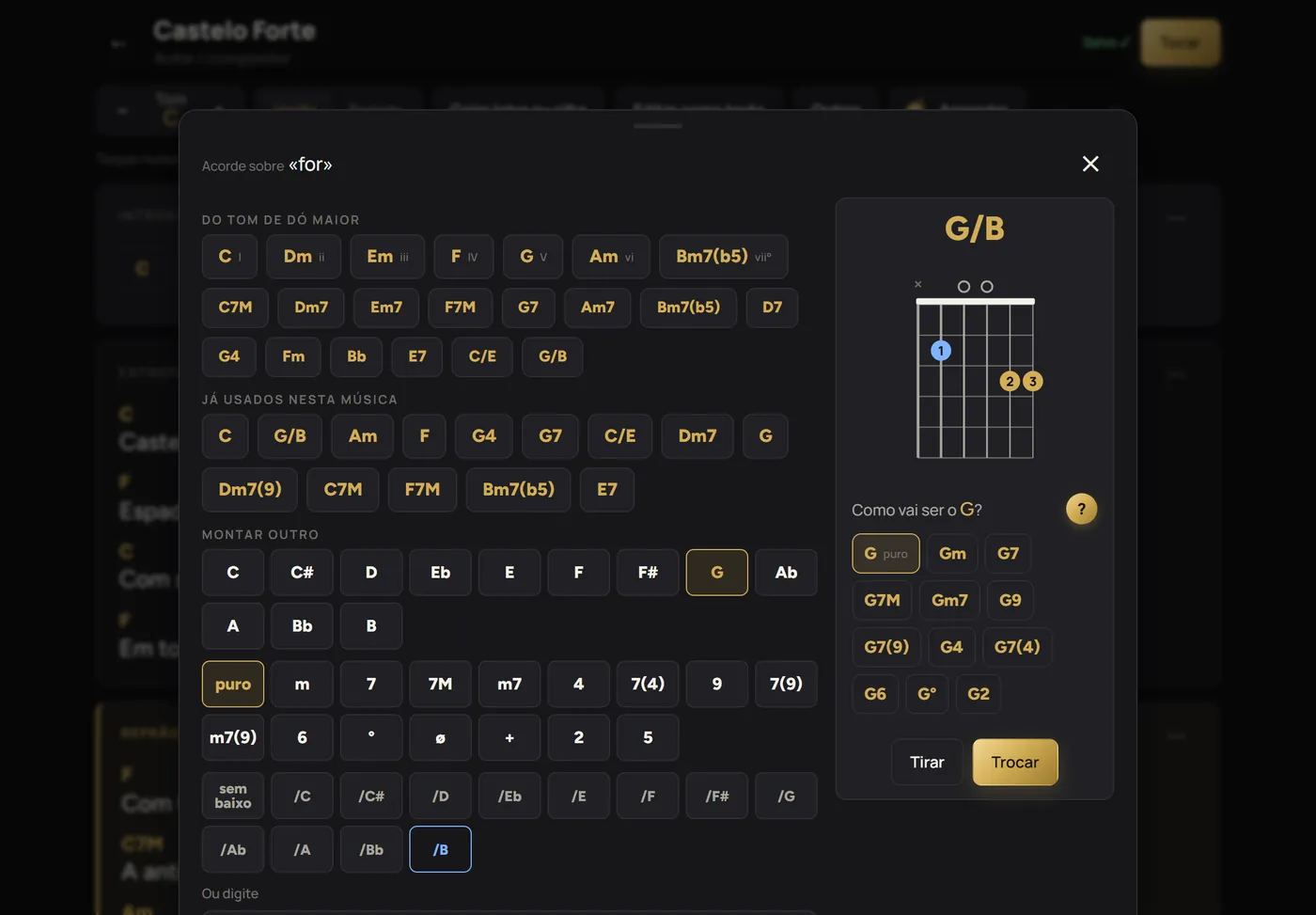The width and height of the screenshot is (1316, 915).
Task: Select the F# root note button
Action: [648, 573]
